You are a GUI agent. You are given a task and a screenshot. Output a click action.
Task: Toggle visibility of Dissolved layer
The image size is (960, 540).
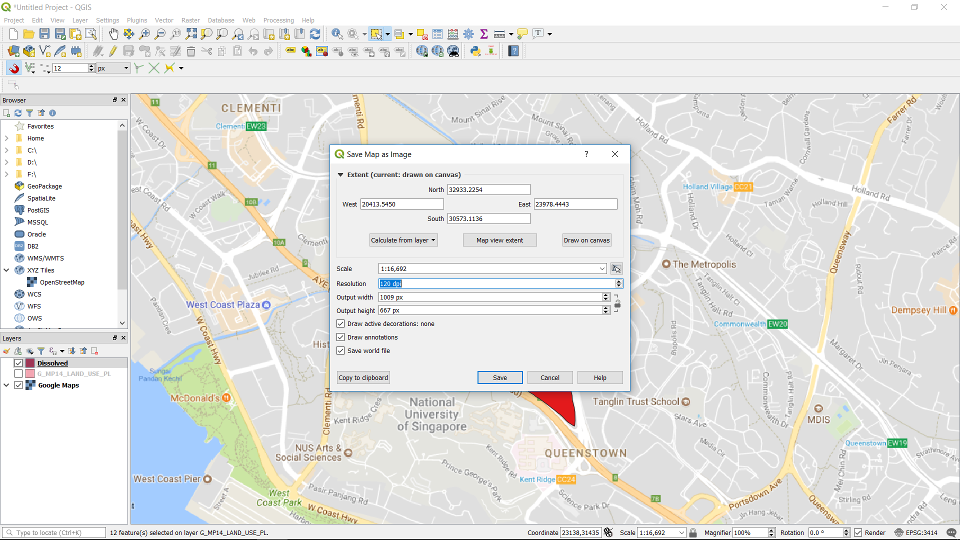[18, 363]
